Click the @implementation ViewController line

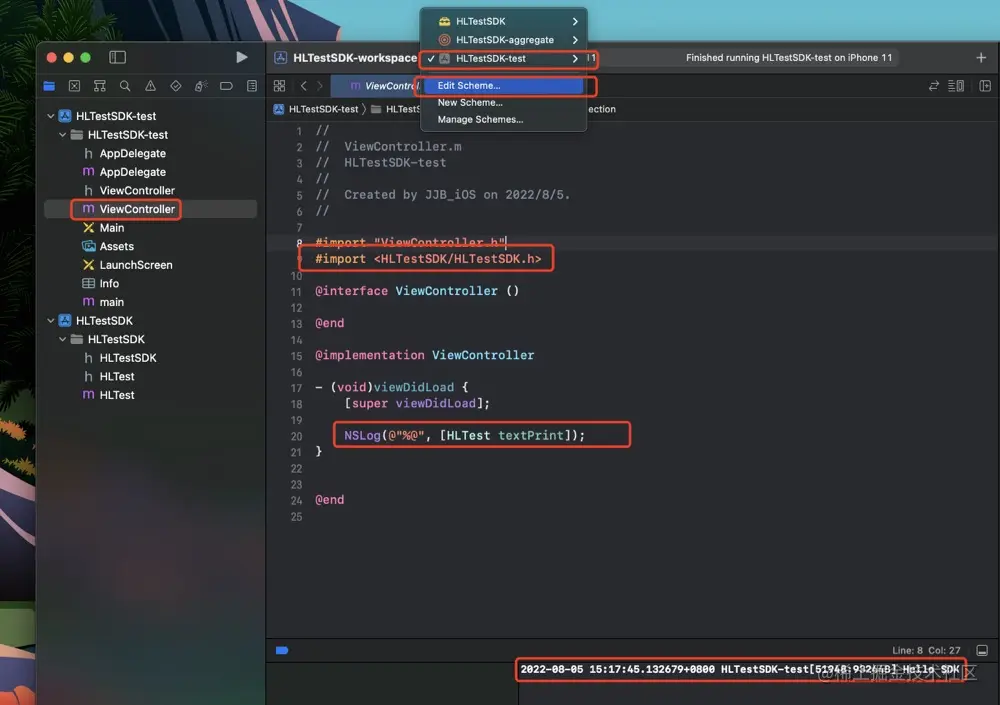(x=425, y=355)
